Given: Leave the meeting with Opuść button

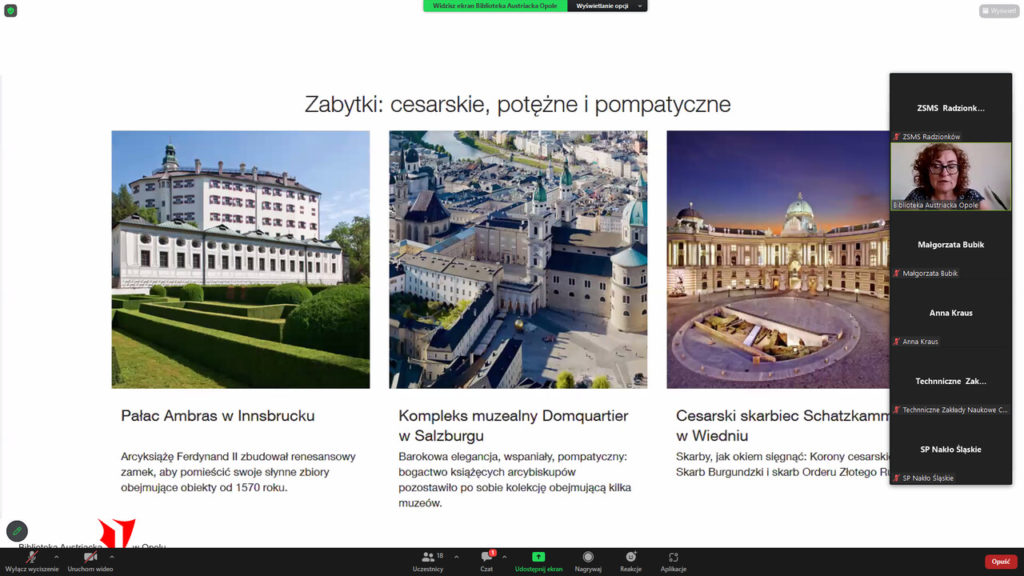Looking at the screenshot, I should point(1000,562).
